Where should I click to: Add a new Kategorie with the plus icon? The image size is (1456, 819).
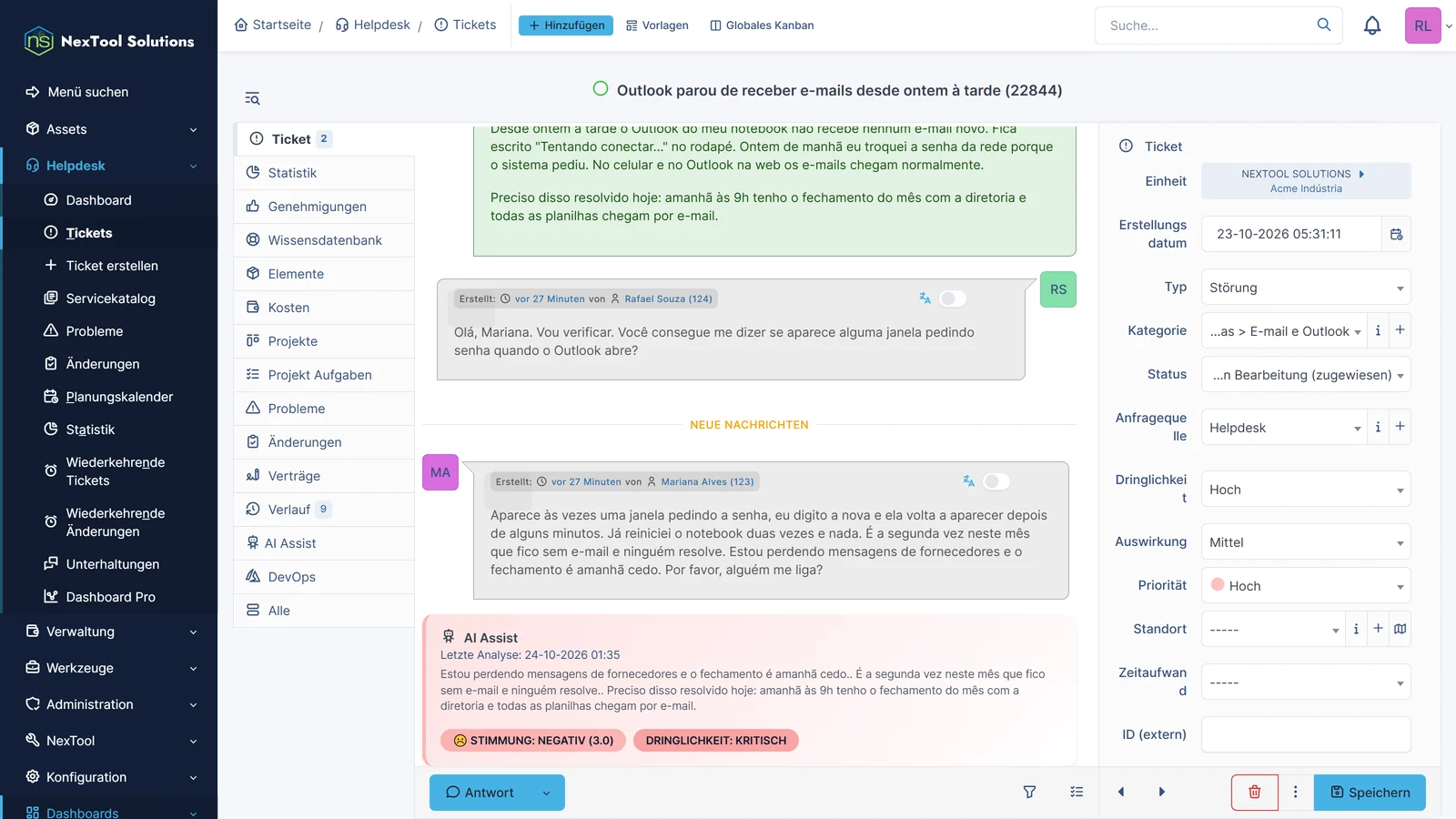(1400, 330)
